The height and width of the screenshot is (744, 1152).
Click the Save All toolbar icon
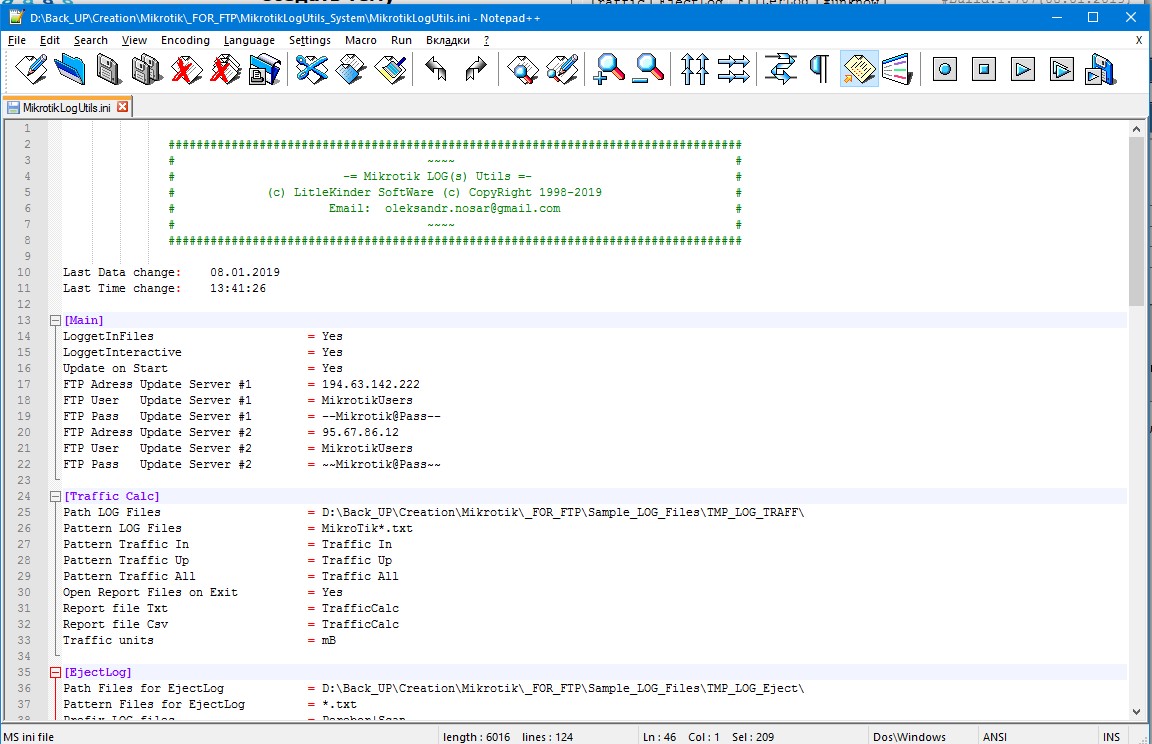[x=148, y=70]
